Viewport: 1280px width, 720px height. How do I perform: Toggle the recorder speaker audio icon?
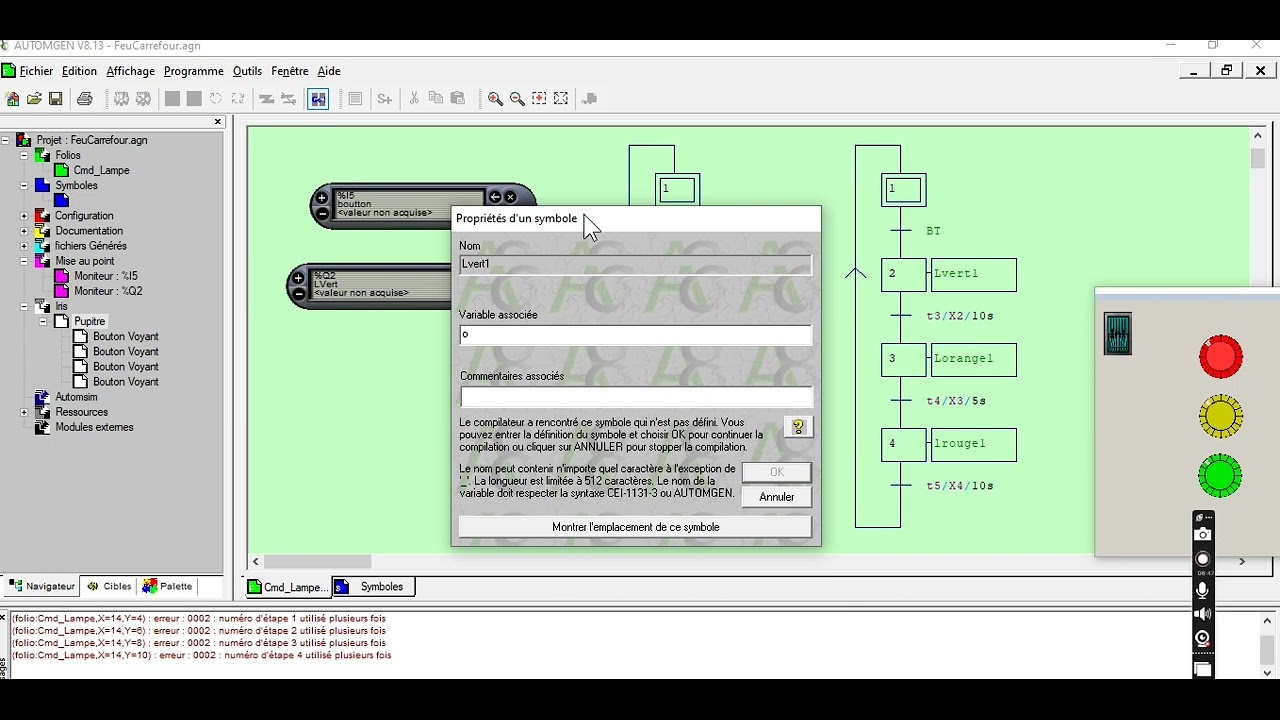[x=1203, y=614]
